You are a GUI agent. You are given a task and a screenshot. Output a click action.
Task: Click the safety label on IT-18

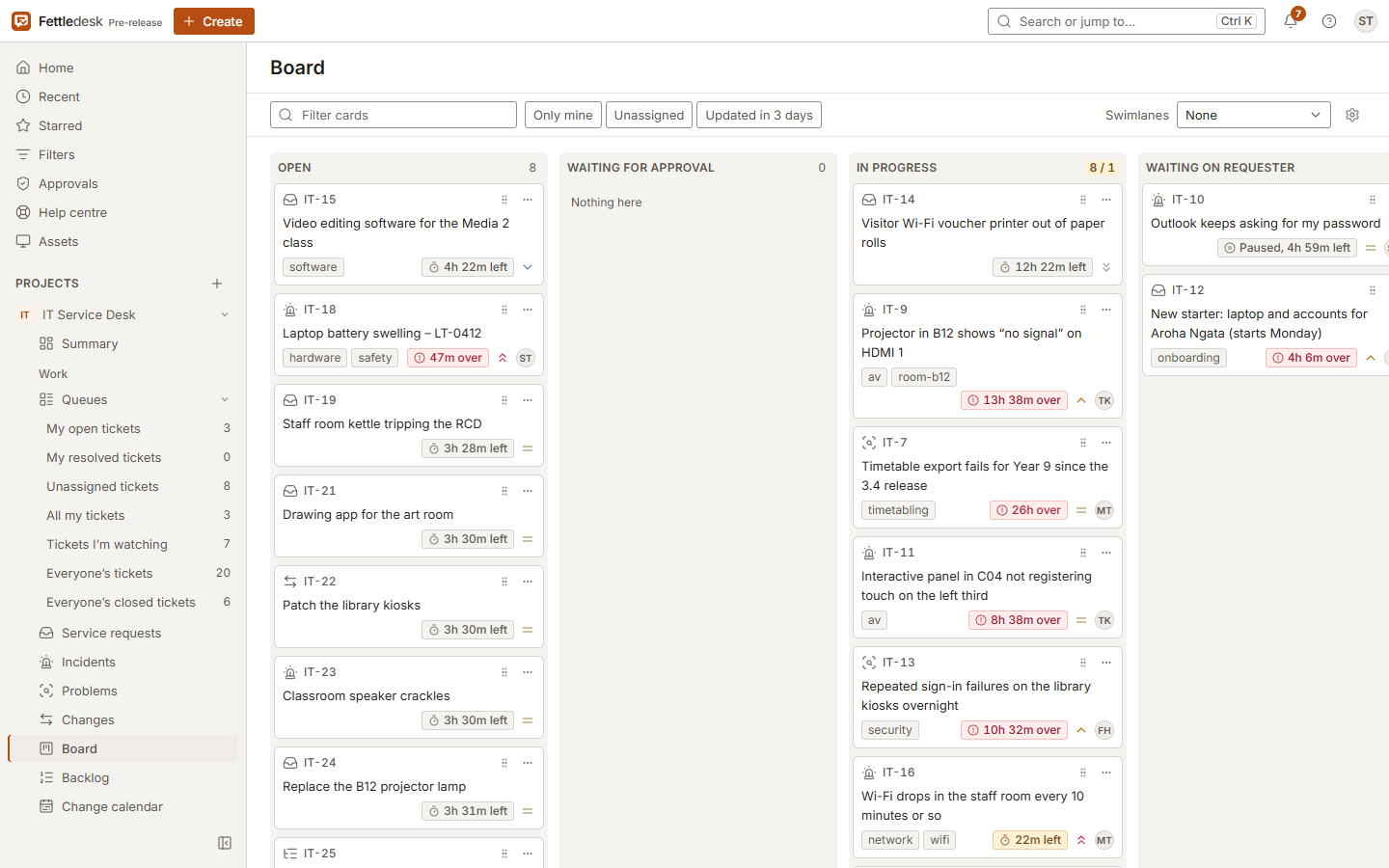tap(375, 358)
